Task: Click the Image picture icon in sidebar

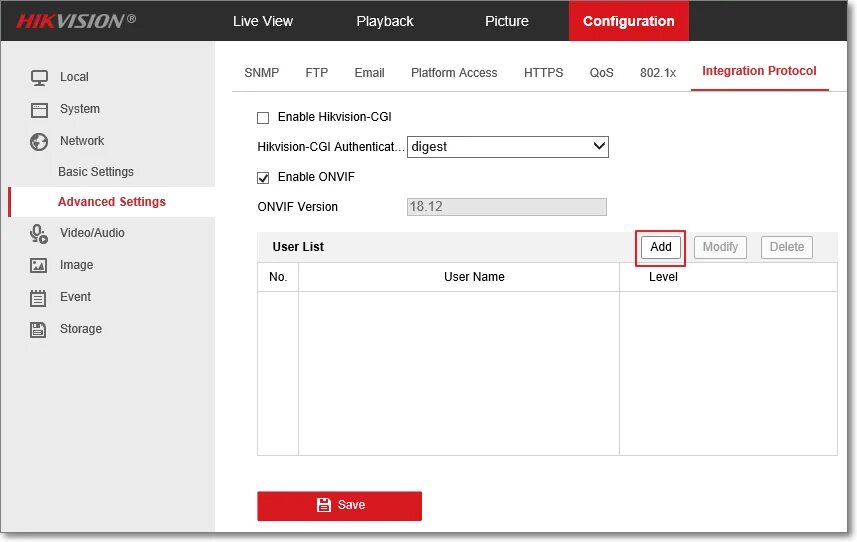Action: (38, 266)
